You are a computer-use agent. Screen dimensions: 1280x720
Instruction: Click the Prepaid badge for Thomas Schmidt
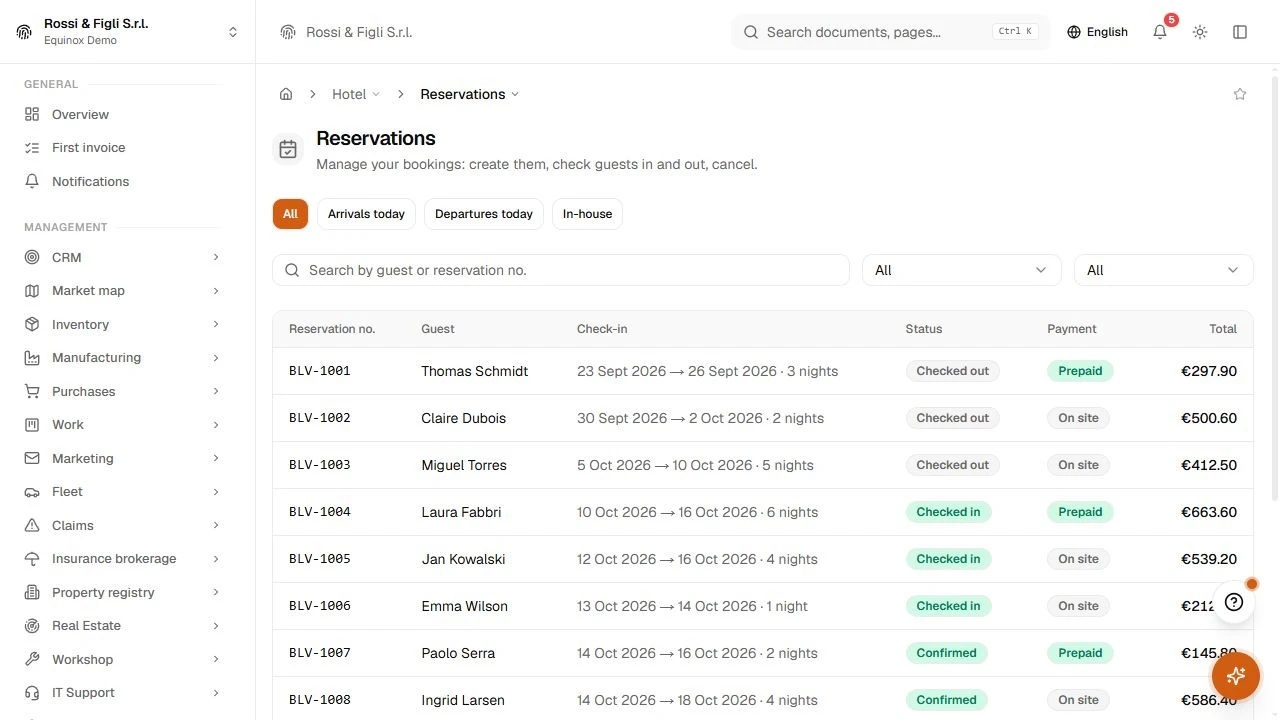1080,371
